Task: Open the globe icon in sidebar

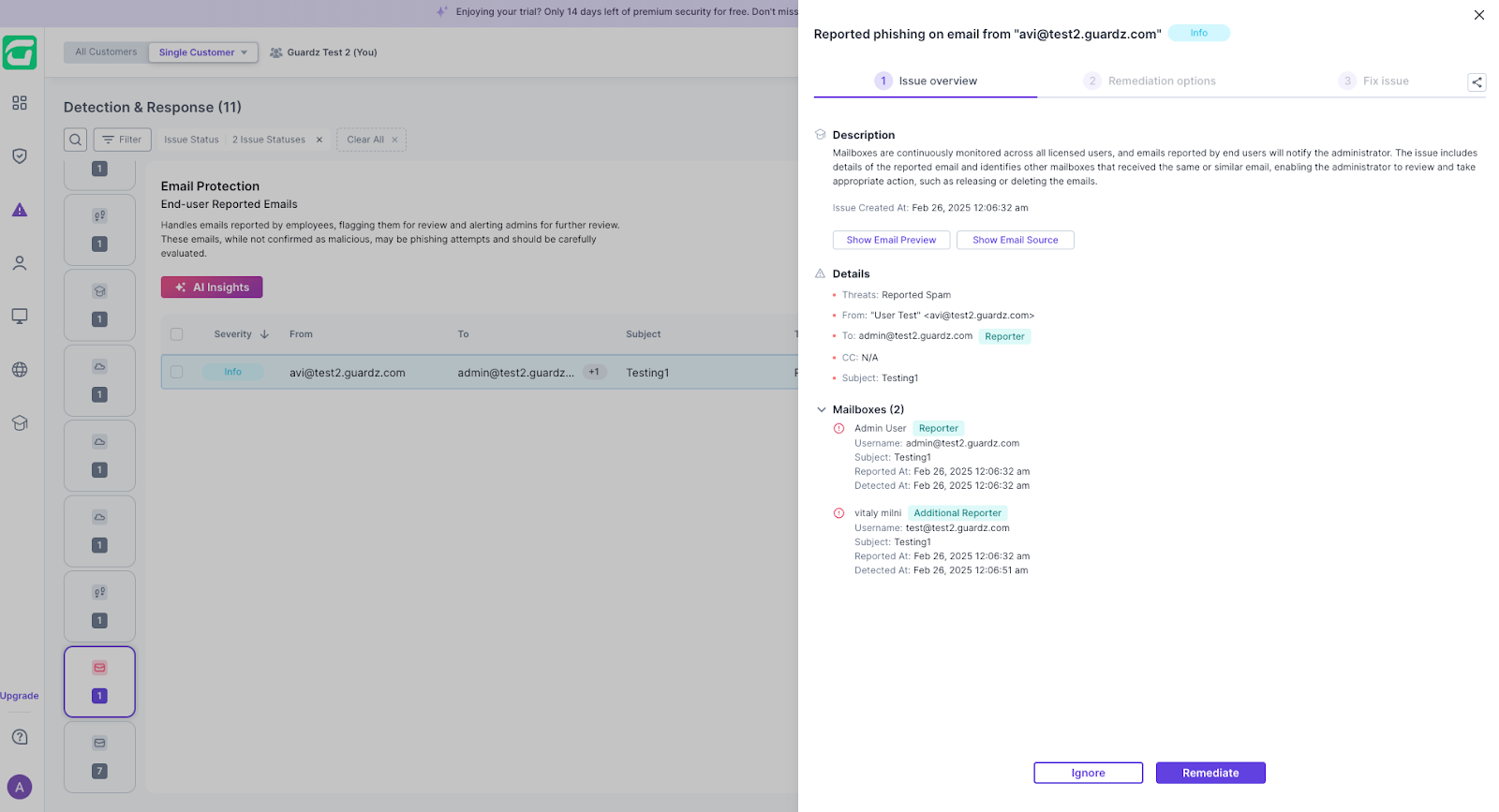Action: (x=20, y=370)
